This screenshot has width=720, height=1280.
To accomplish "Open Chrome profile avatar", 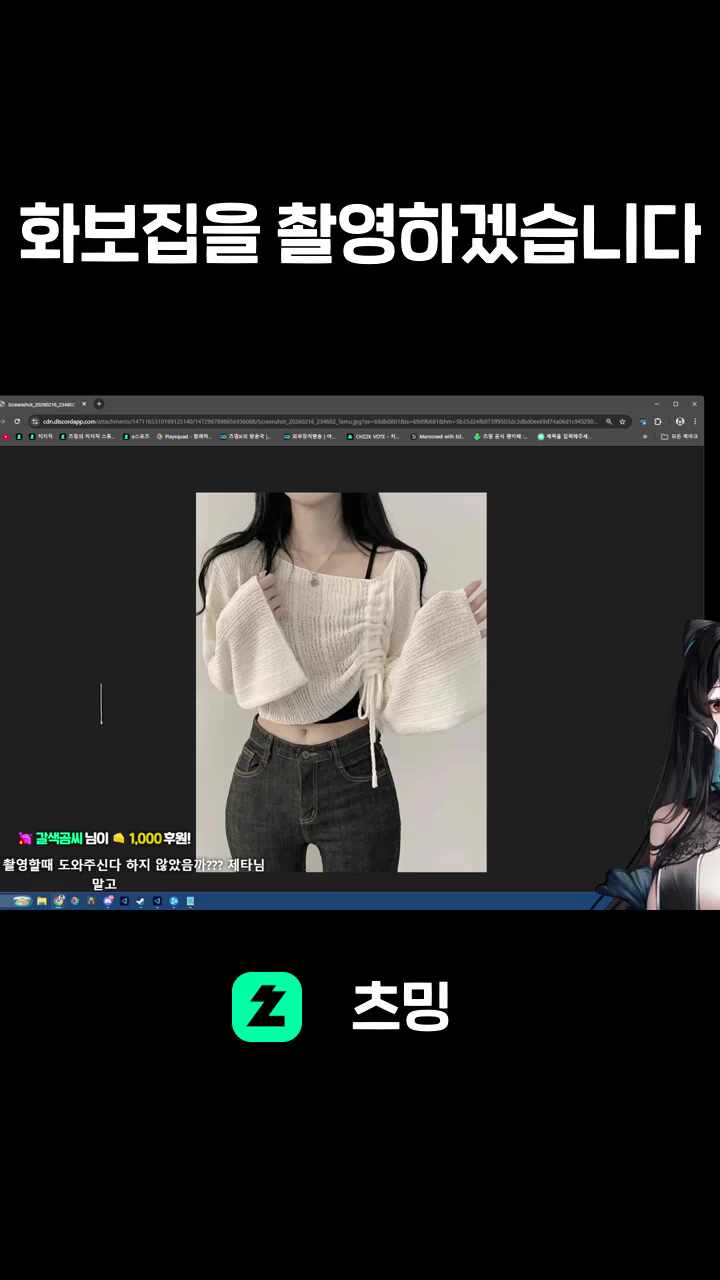I will click(680, 421).
